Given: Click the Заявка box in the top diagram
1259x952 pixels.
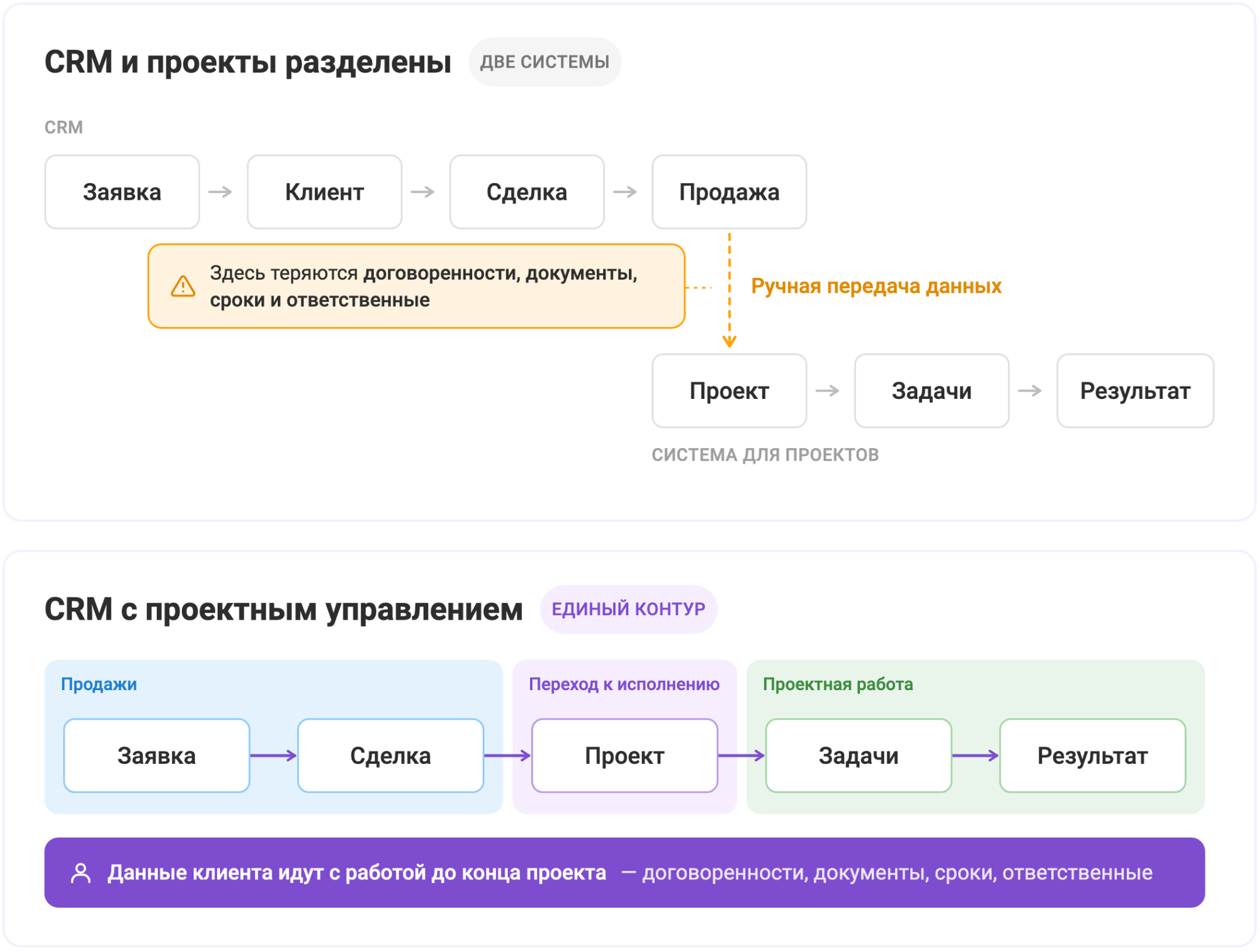Looking at the screenshot, I should tap(122, 192).
